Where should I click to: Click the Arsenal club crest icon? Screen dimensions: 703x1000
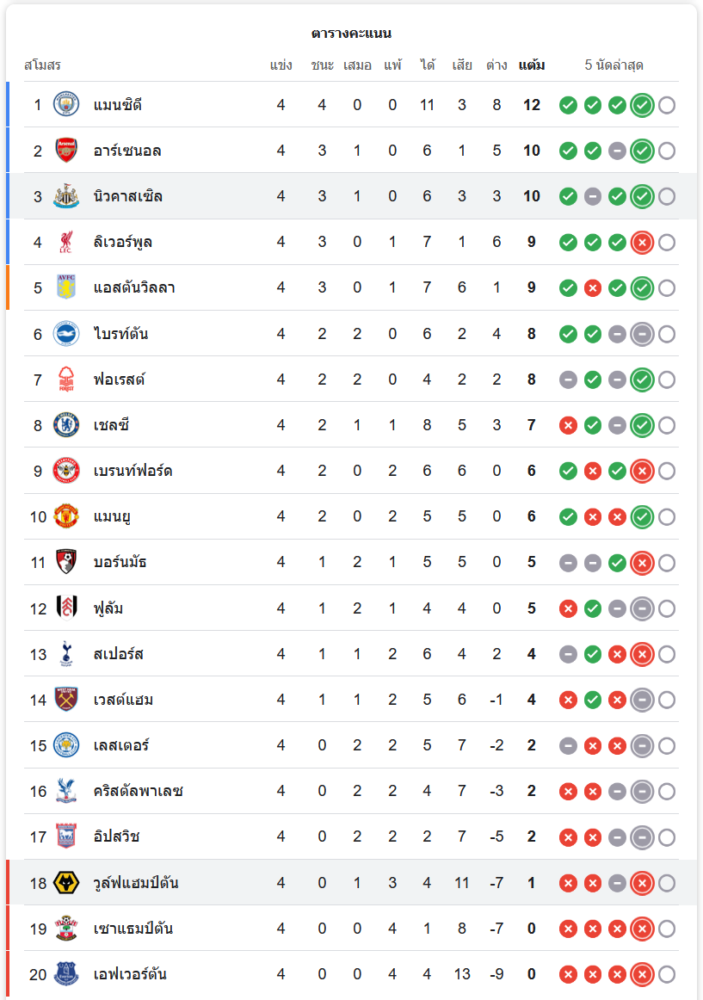[x=66, y=151]
